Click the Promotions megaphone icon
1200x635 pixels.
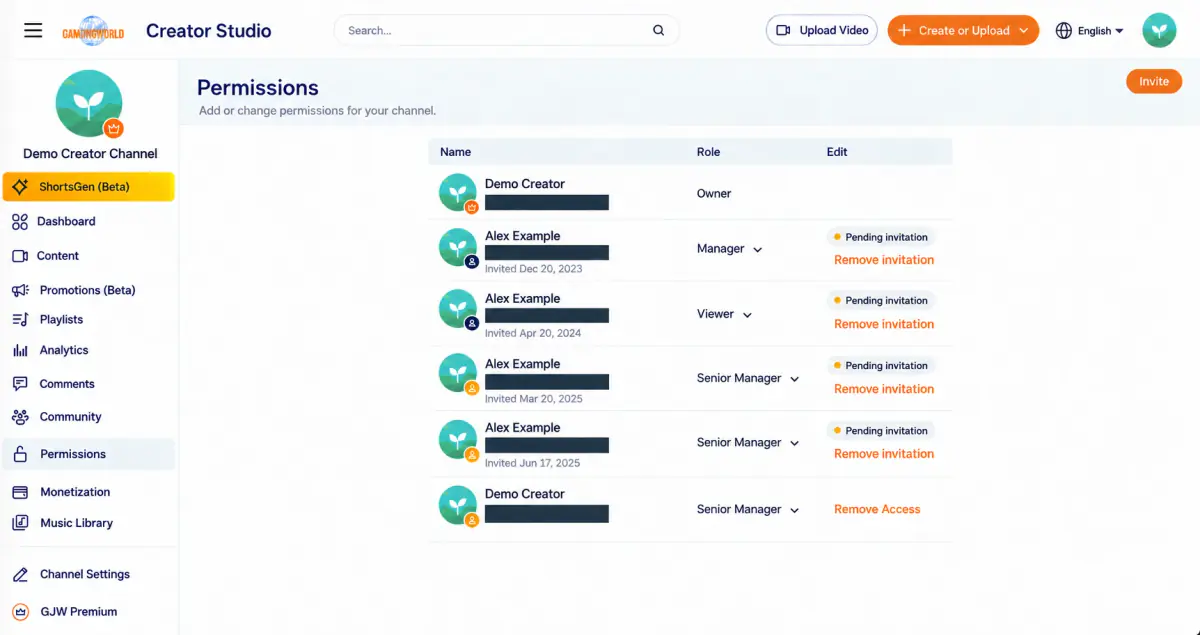[20, 290]
